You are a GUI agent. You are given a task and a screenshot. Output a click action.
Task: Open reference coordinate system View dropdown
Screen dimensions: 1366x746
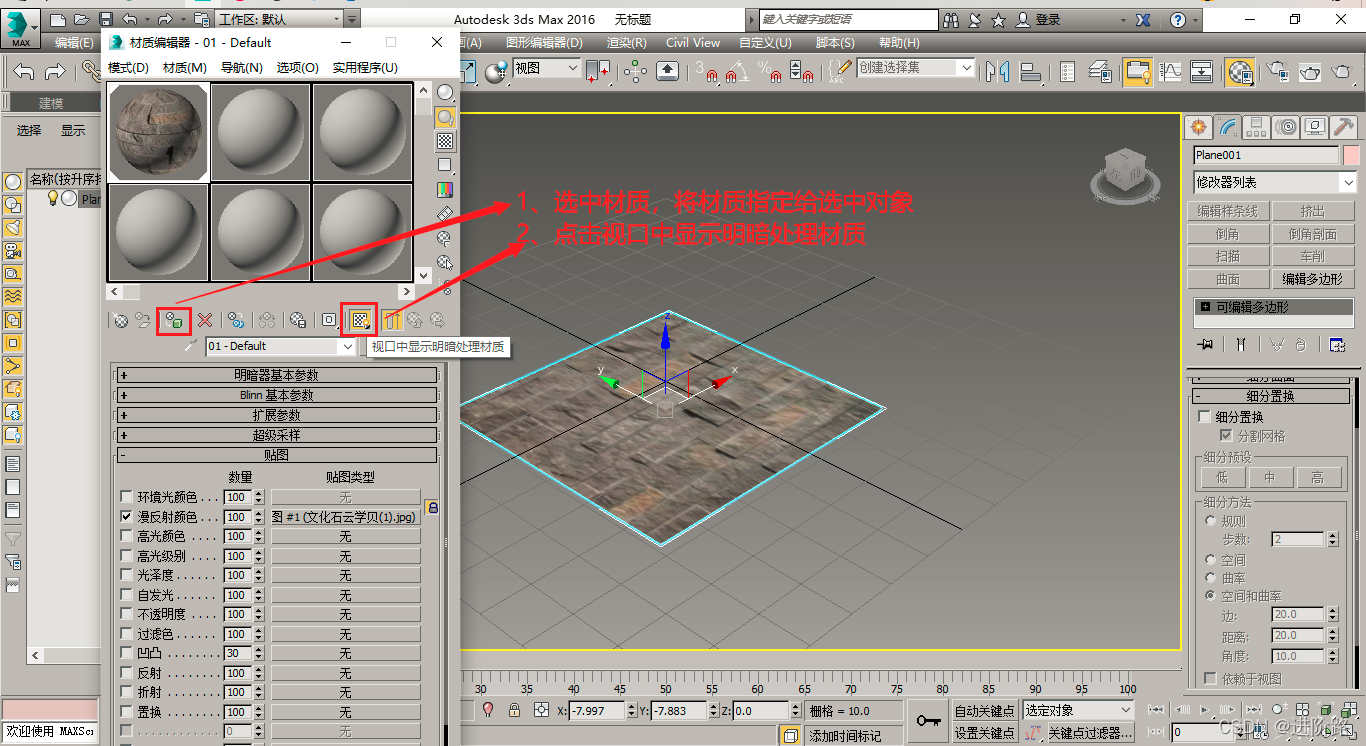(x=573, y=68)
